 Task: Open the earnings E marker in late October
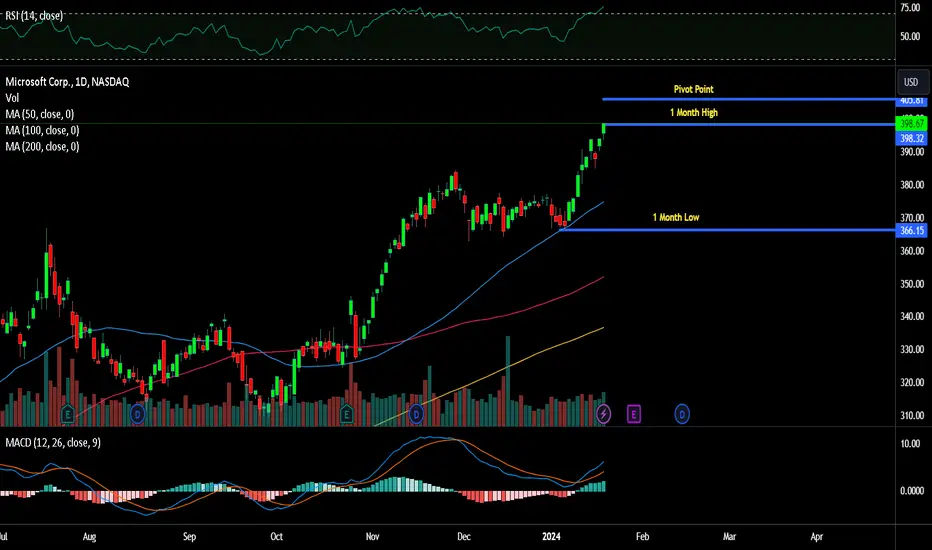[346, 414]
